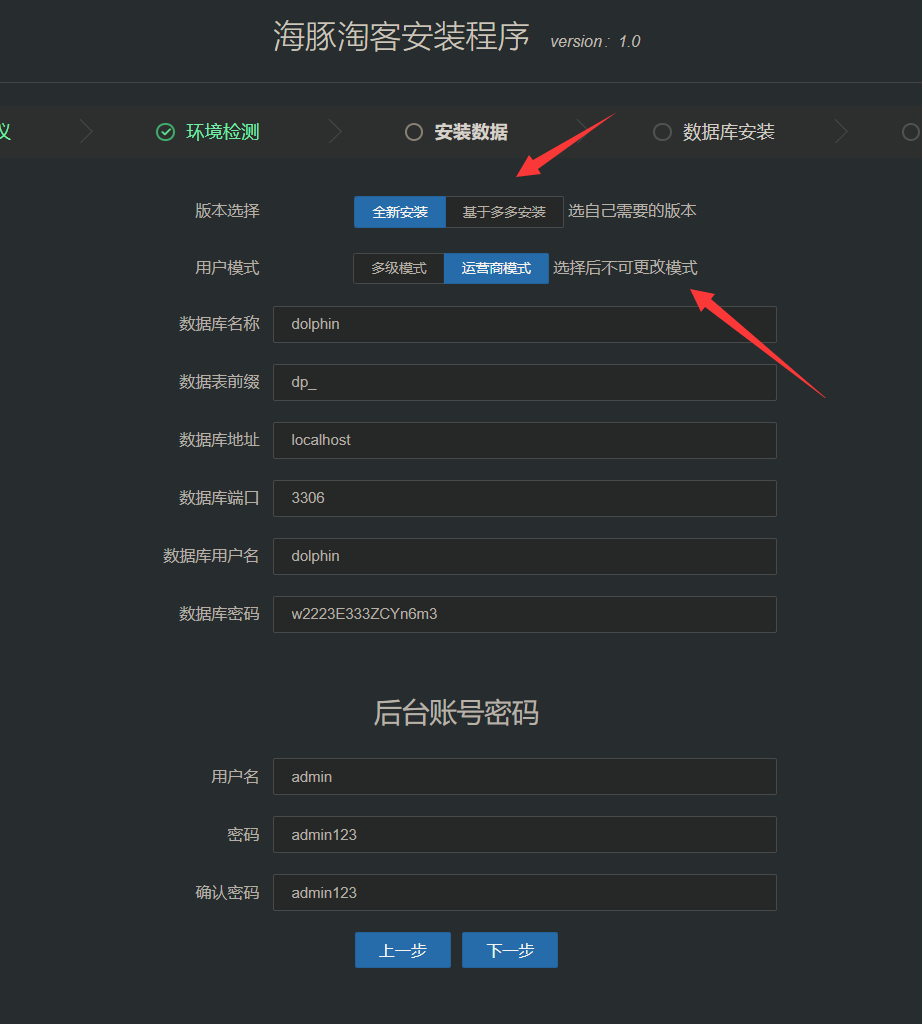The height and width of the screenshot is (1024, 922).
Task: Click the 数据库名称 label
Action: [219, 324]
